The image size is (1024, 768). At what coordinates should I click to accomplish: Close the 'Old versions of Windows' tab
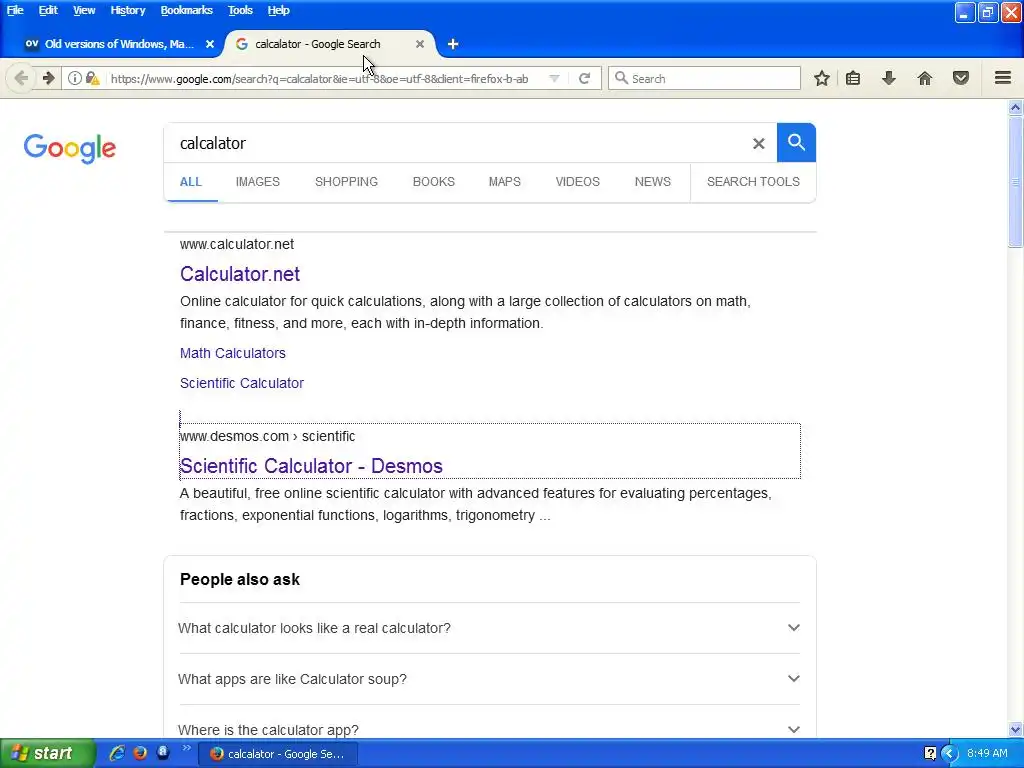(210, 44)
